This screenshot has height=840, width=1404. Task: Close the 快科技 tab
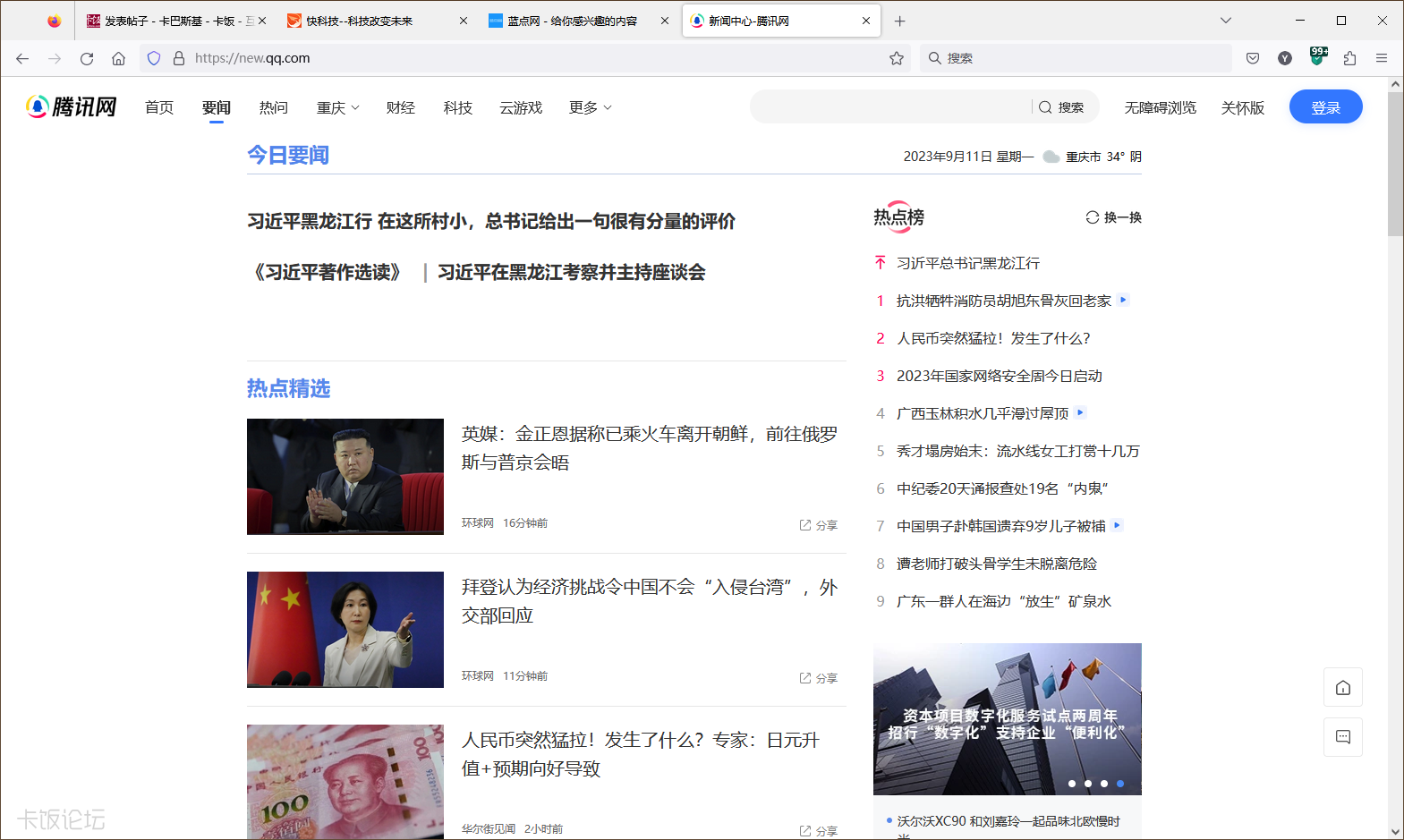click(x=464, y=21)
